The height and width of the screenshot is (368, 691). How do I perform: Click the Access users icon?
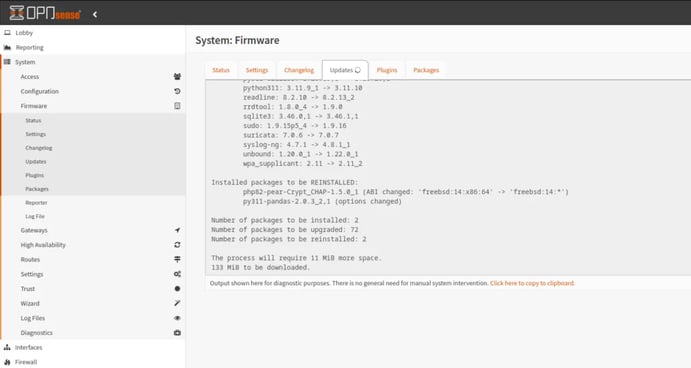pyautogui.click(x=177, y=77)
